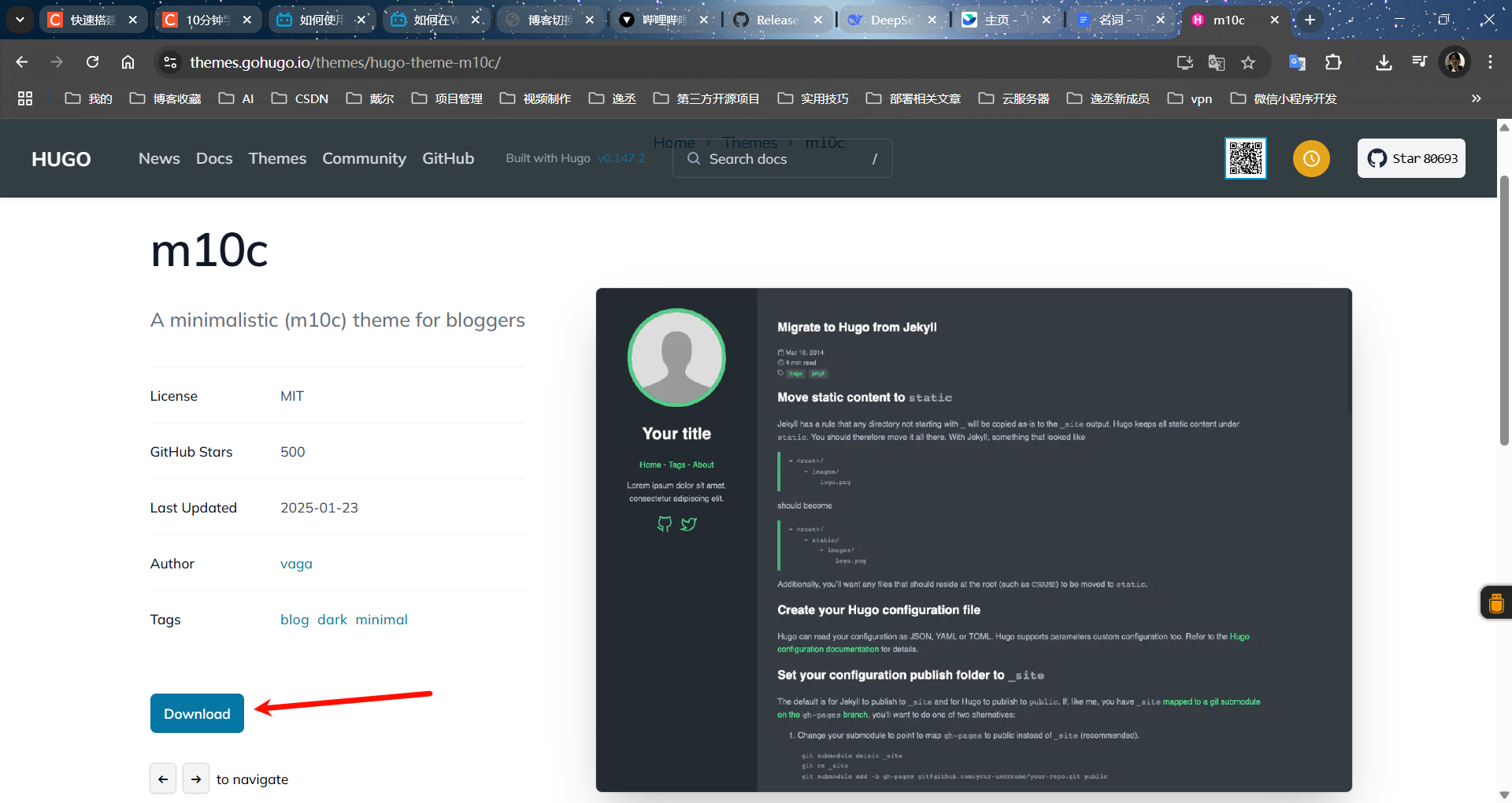Screen dimensions: 1512x803
Task: Switch to the 快速搭建 tab
Action: (x=93, y=20)
